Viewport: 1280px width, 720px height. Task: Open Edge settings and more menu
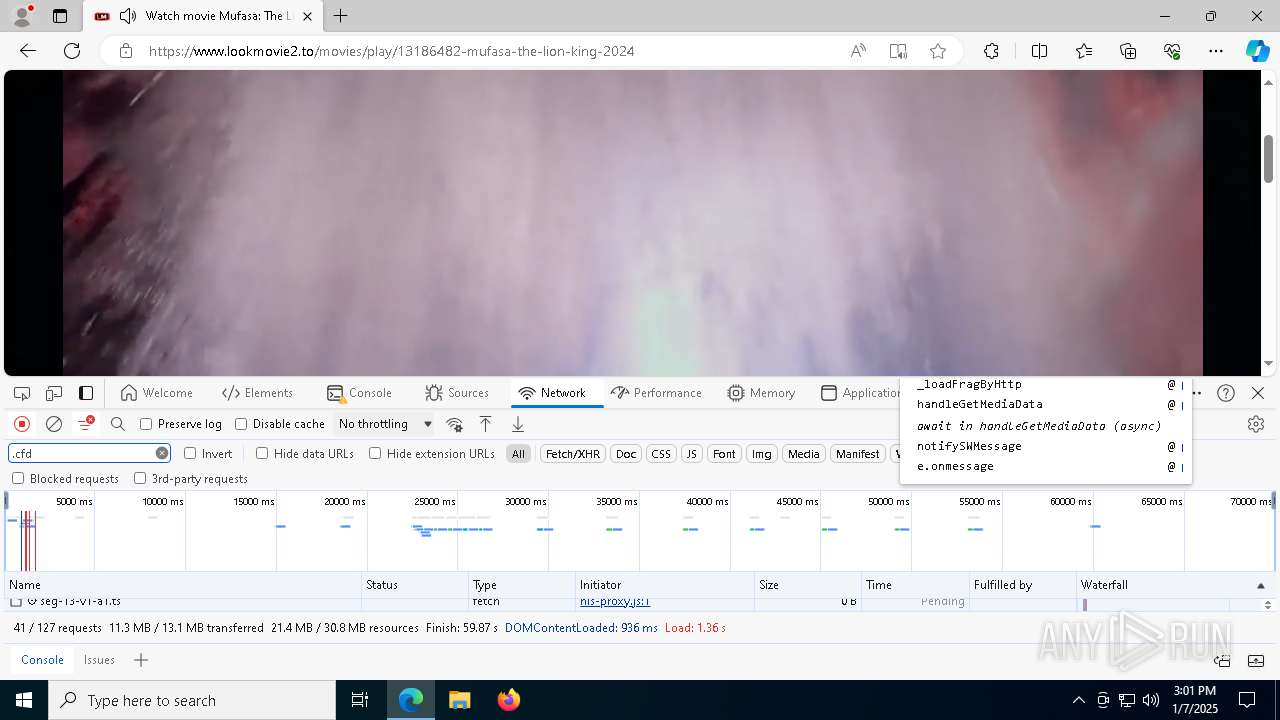(x=1216, y=51)
